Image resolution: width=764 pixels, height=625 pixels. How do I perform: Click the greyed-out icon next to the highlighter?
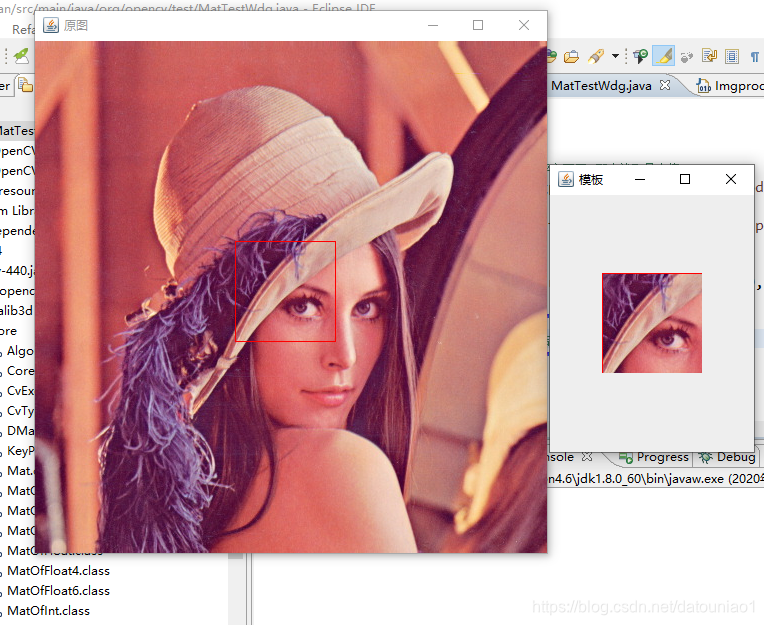click(687, 57)
